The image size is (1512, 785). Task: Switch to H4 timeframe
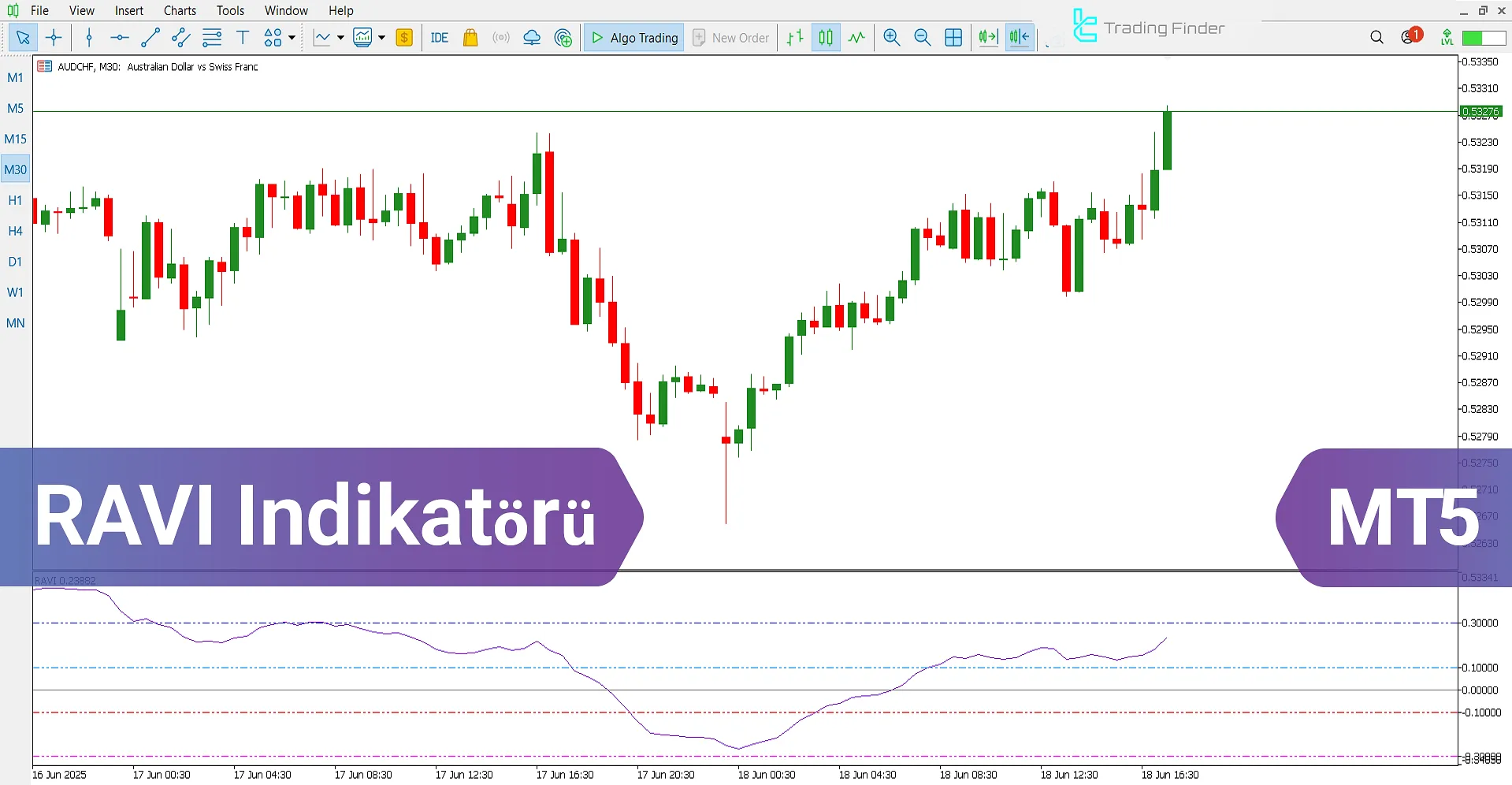coord(15,231)
